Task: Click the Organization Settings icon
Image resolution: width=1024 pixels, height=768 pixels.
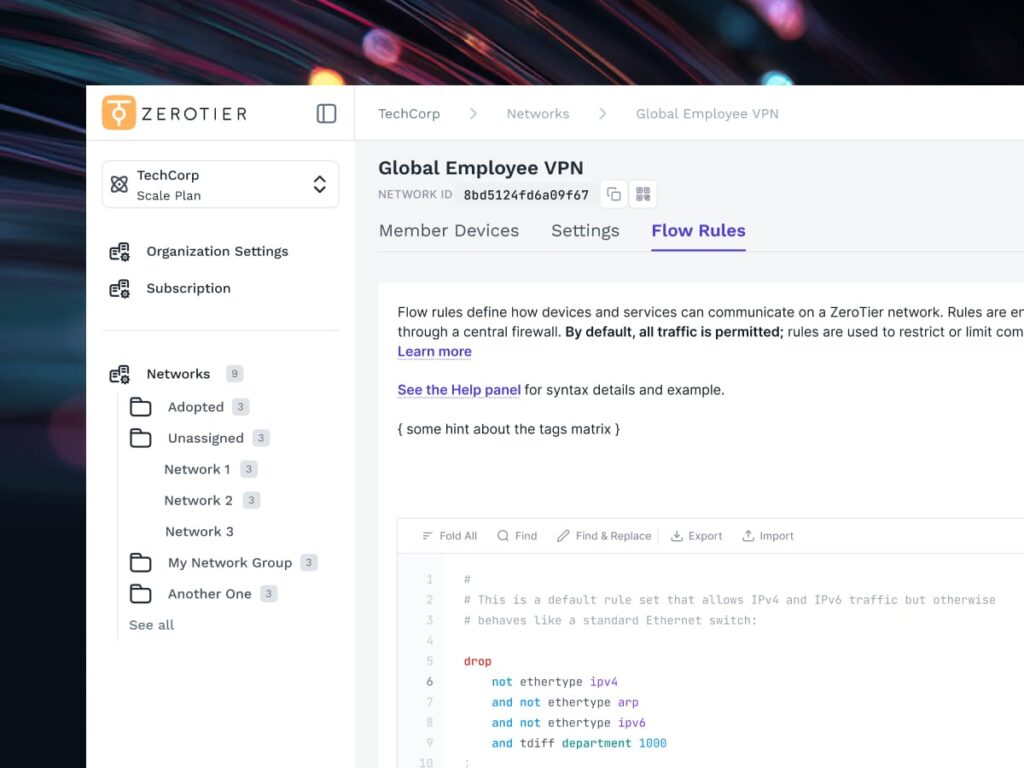Action: coord(120,251)
